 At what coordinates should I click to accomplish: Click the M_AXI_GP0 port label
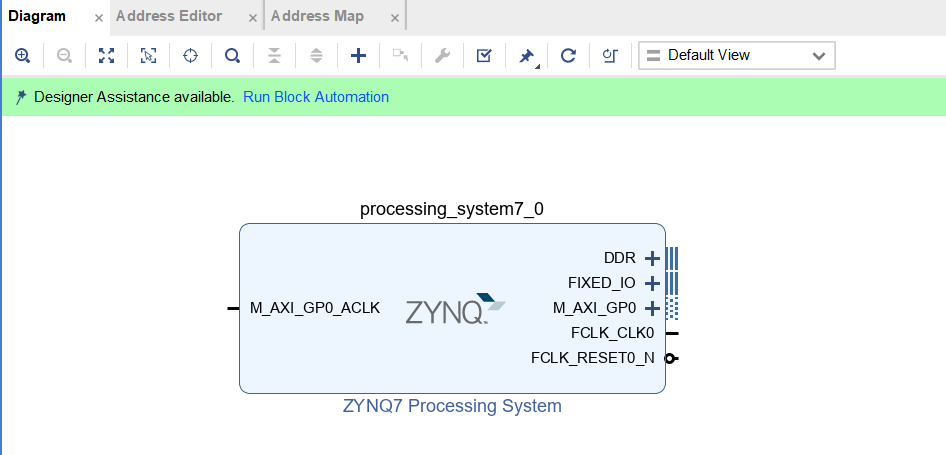595,308
